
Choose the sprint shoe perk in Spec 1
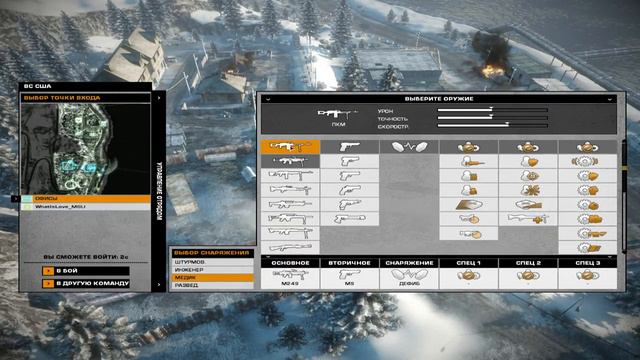click(x=469, y=204)
